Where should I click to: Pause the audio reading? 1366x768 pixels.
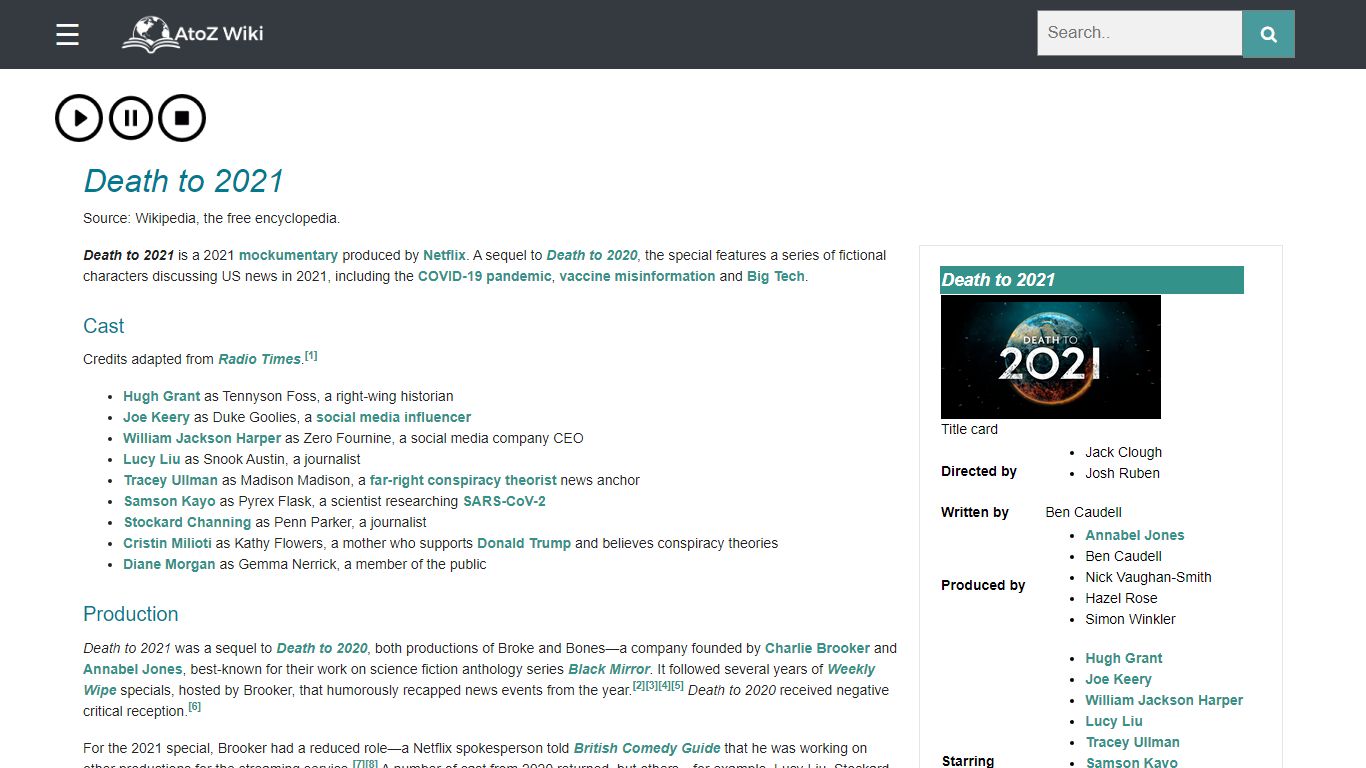coord(131,118)
